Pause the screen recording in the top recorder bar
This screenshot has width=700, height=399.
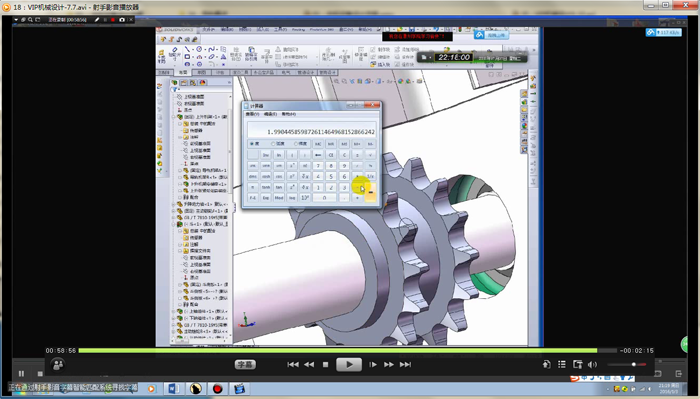pyautogui.click(x=105, y=20)
